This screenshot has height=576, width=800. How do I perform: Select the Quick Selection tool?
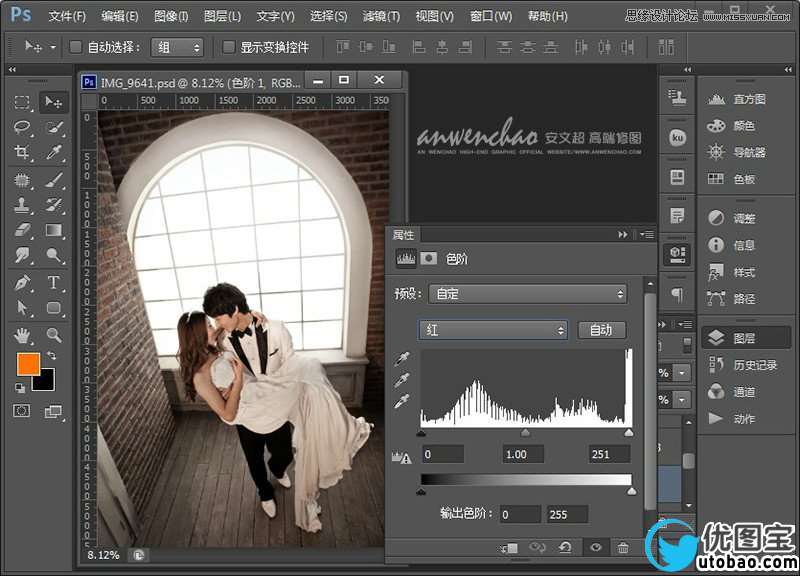point(54,127)
